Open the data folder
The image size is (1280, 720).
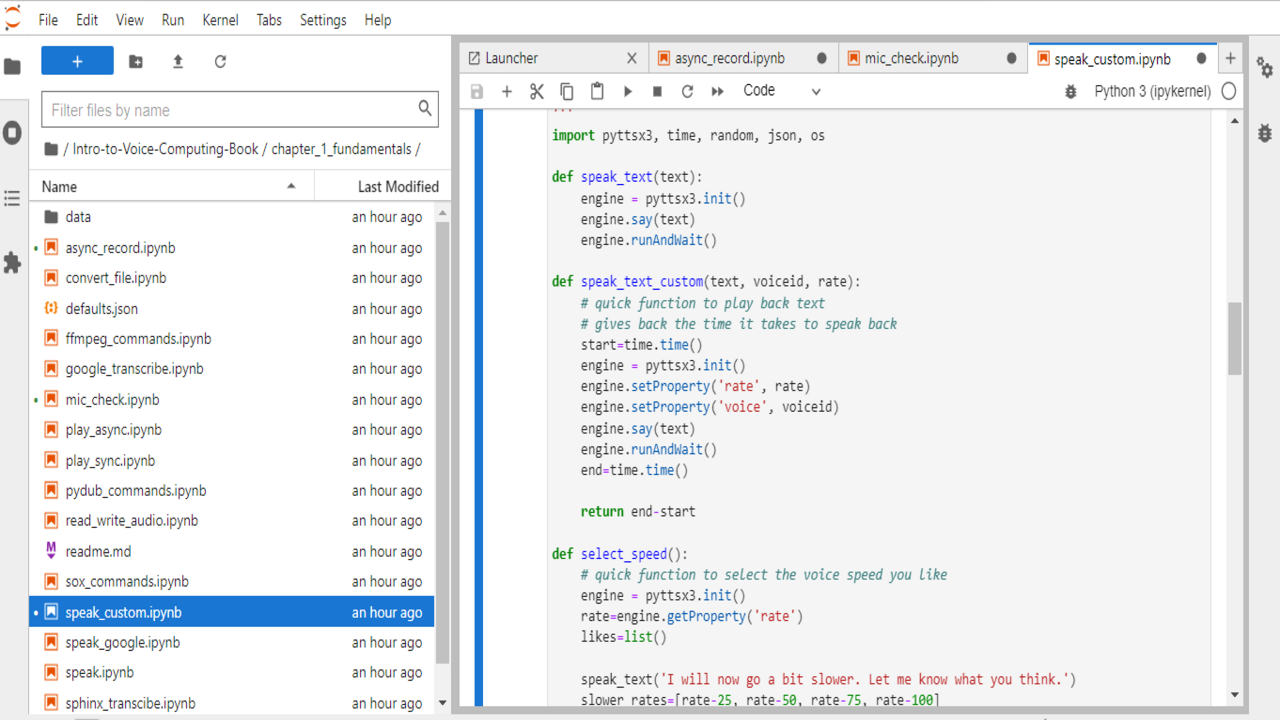coord(232,217)
